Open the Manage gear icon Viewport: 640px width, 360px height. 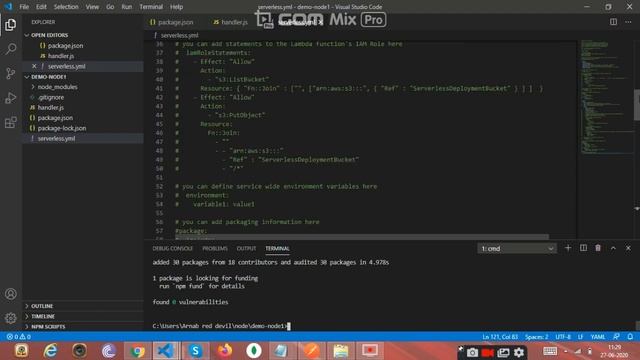pos(11,318)
